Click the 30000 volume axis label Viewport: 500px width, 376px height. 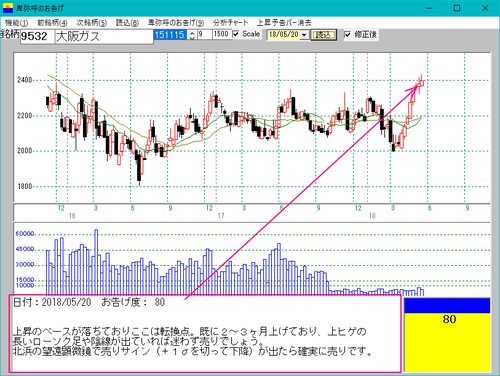(25, 265)
